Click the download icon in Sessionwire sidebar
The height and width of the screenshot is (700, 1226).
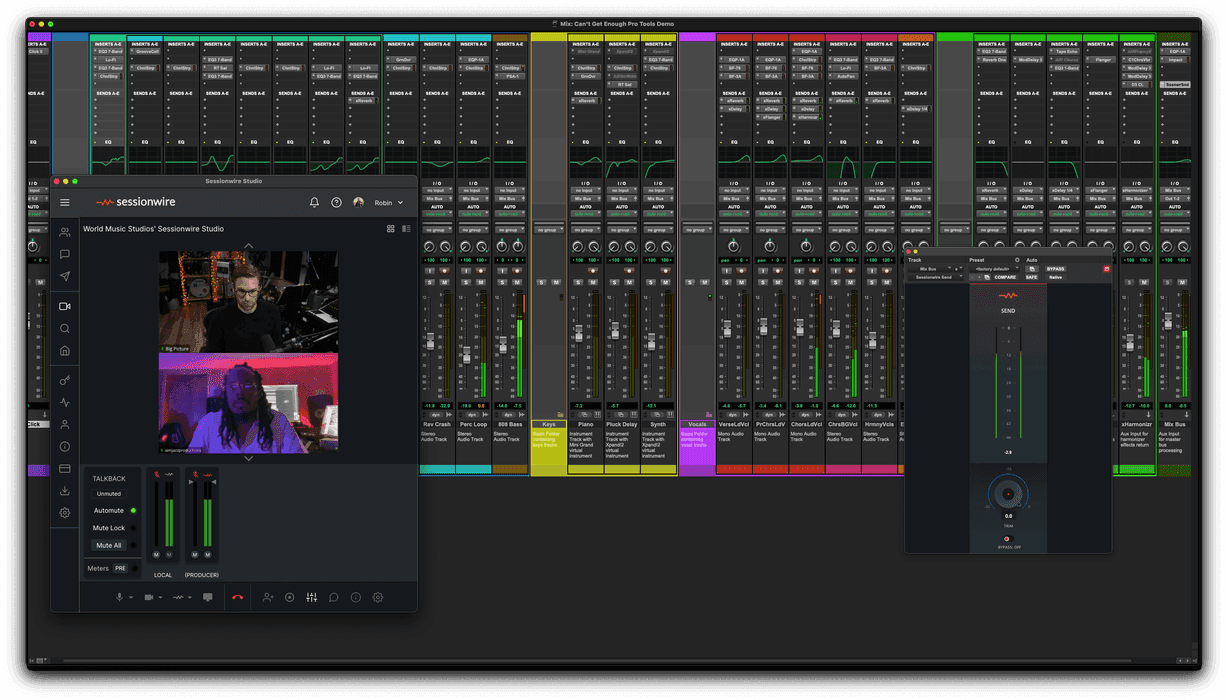[x=64, y=490]
